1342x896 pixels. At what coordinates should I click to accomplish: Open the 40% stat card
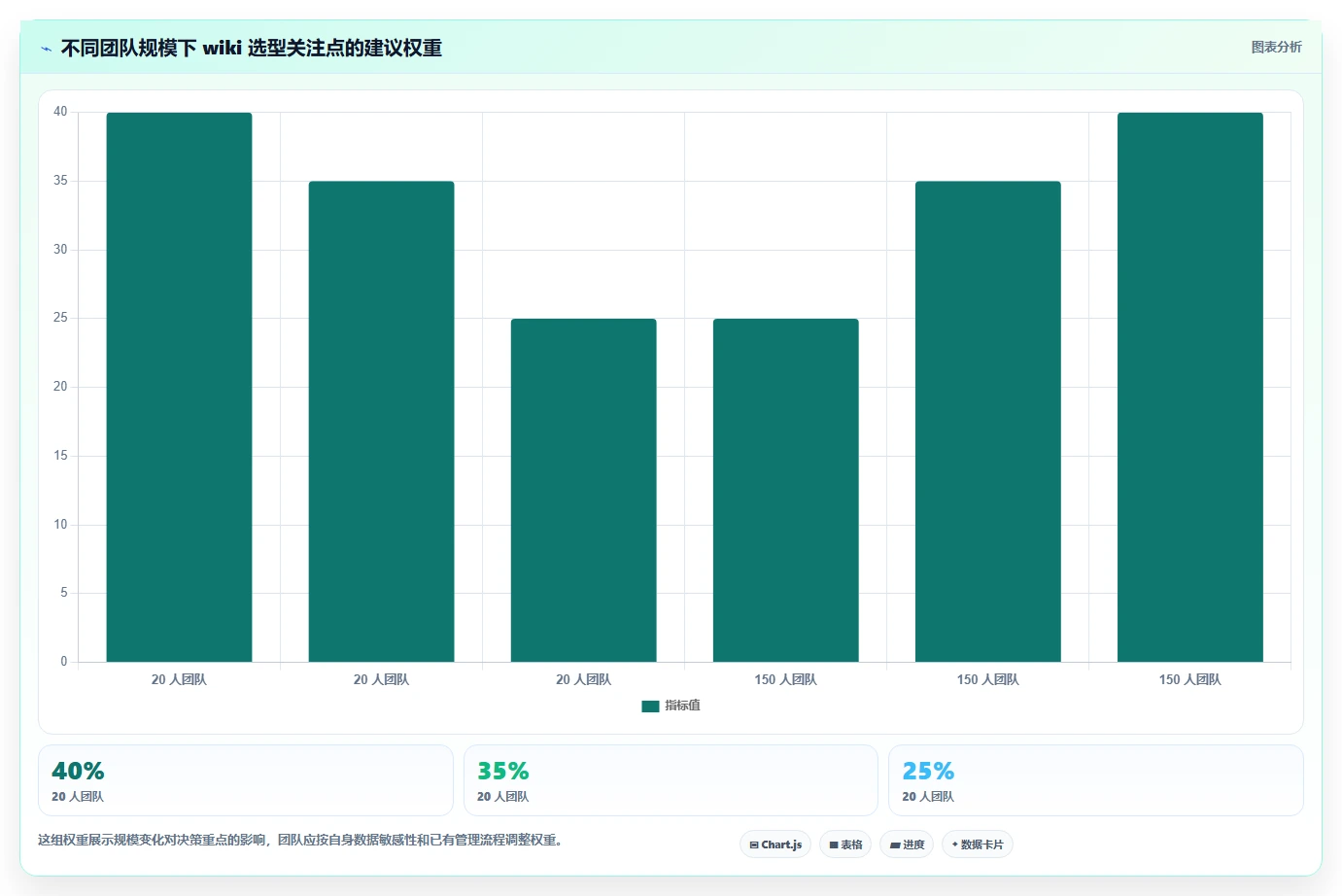click(246, 780)
